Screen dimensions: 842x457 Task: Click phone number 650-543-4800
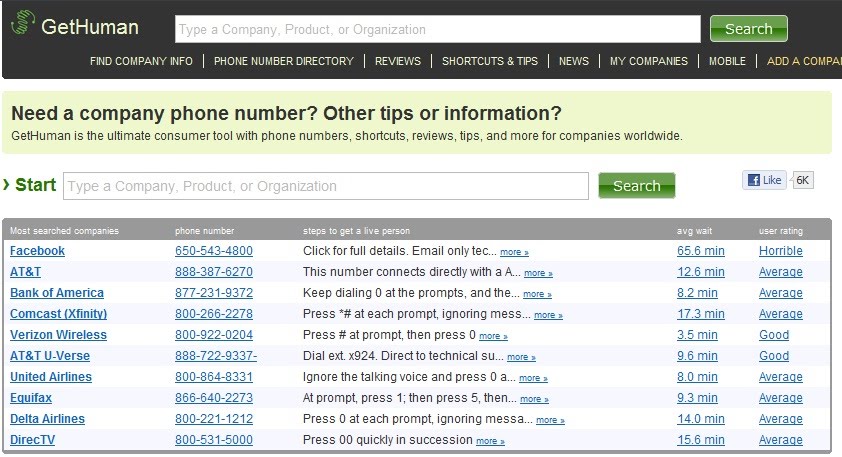click(x=214, y=251)
